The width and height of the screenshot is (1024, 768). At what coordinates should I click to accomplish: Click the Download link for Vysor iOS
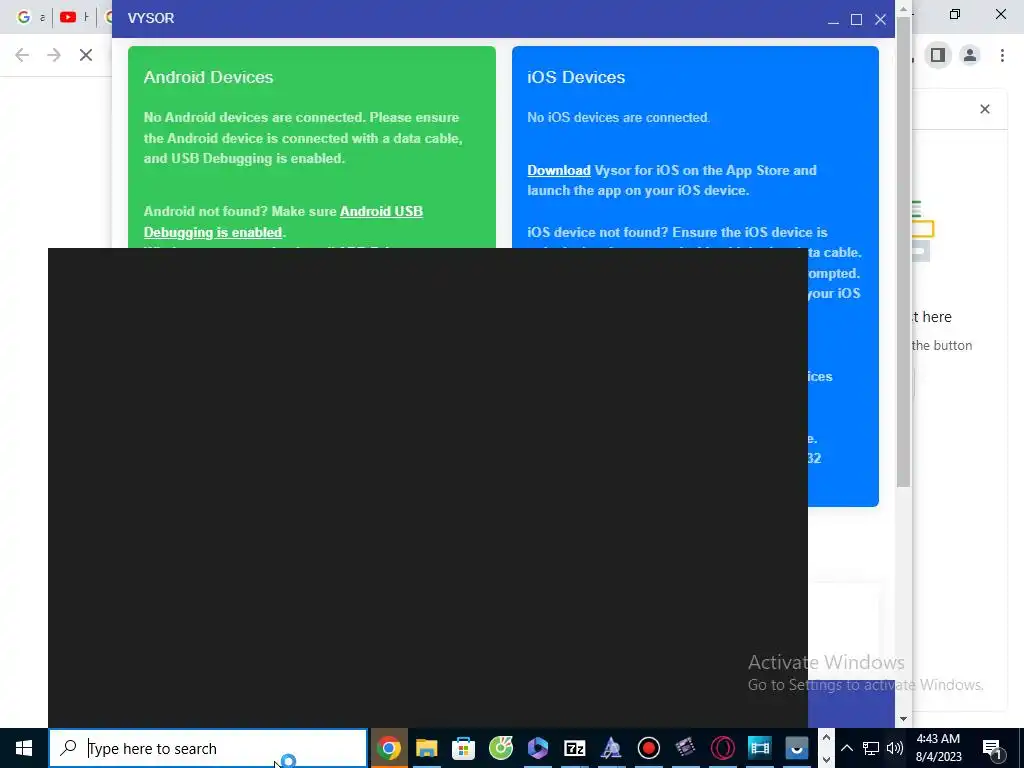tap(558, 170)
